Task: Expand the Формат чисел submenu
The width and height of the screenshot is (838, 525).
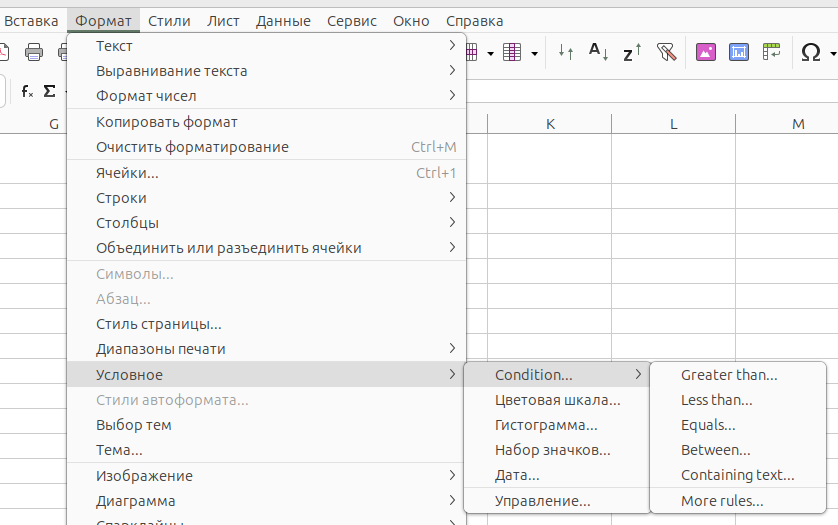Action: point(267,96)
